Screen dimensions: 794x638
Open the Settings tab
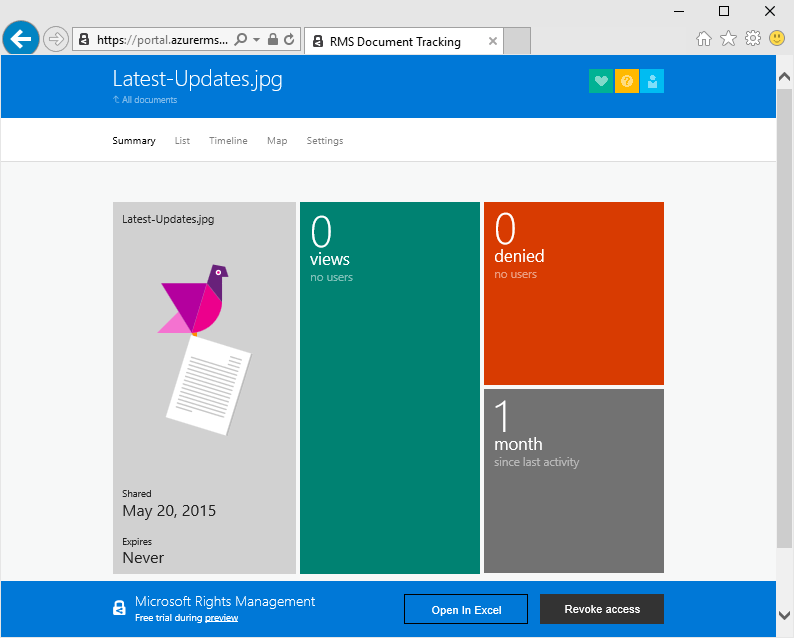click(x=325, y=141)
